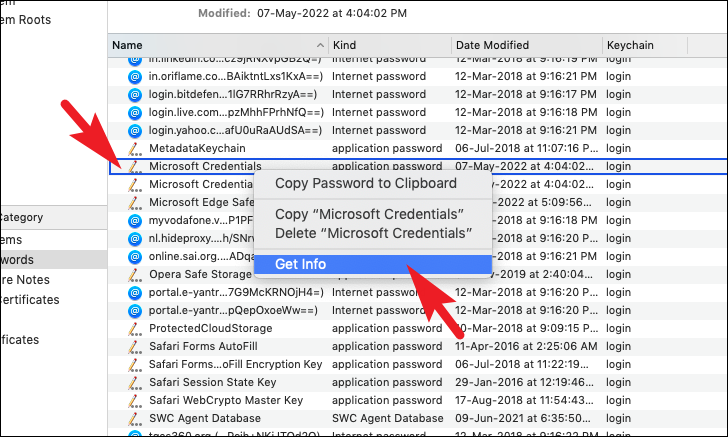Click the pencil icon of Microsoft Edge Safe row

[x=135, y=202]
